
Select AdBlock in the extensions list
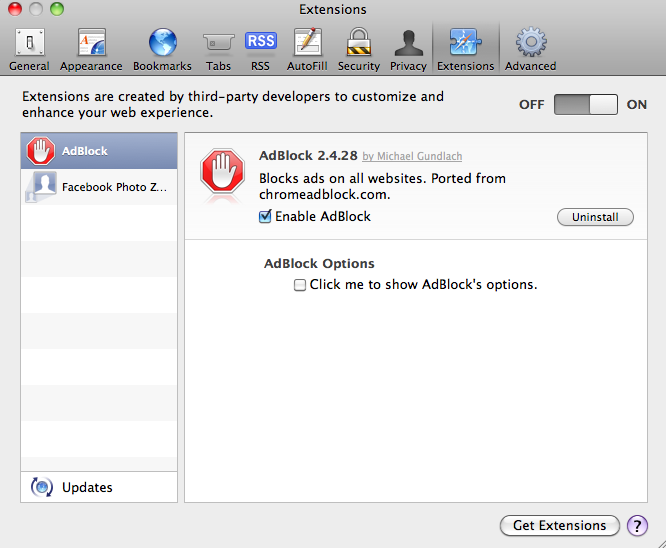[99, 151]
